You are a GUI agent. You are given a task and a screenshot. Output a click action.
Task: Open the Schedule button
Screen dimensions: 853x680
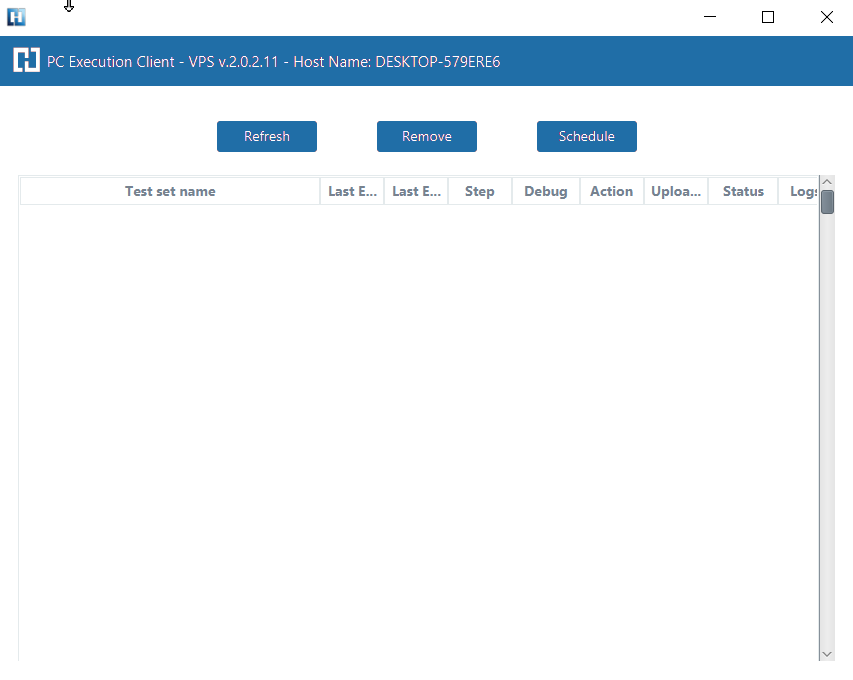coord(587,136)
